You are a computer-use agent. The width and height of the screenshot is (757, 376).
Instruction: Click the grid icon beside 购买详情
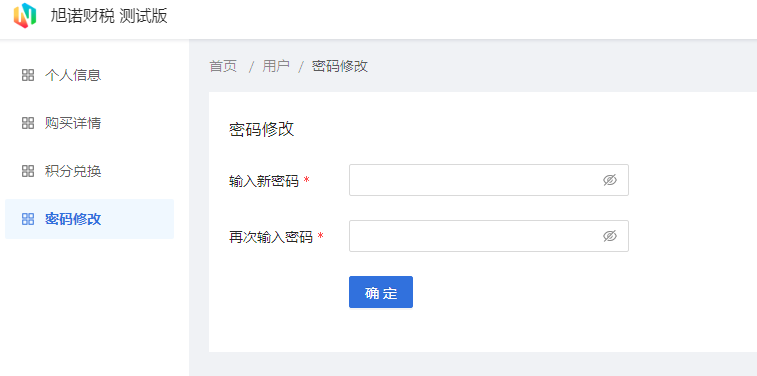pyautogui.click(x=28, y=123)
